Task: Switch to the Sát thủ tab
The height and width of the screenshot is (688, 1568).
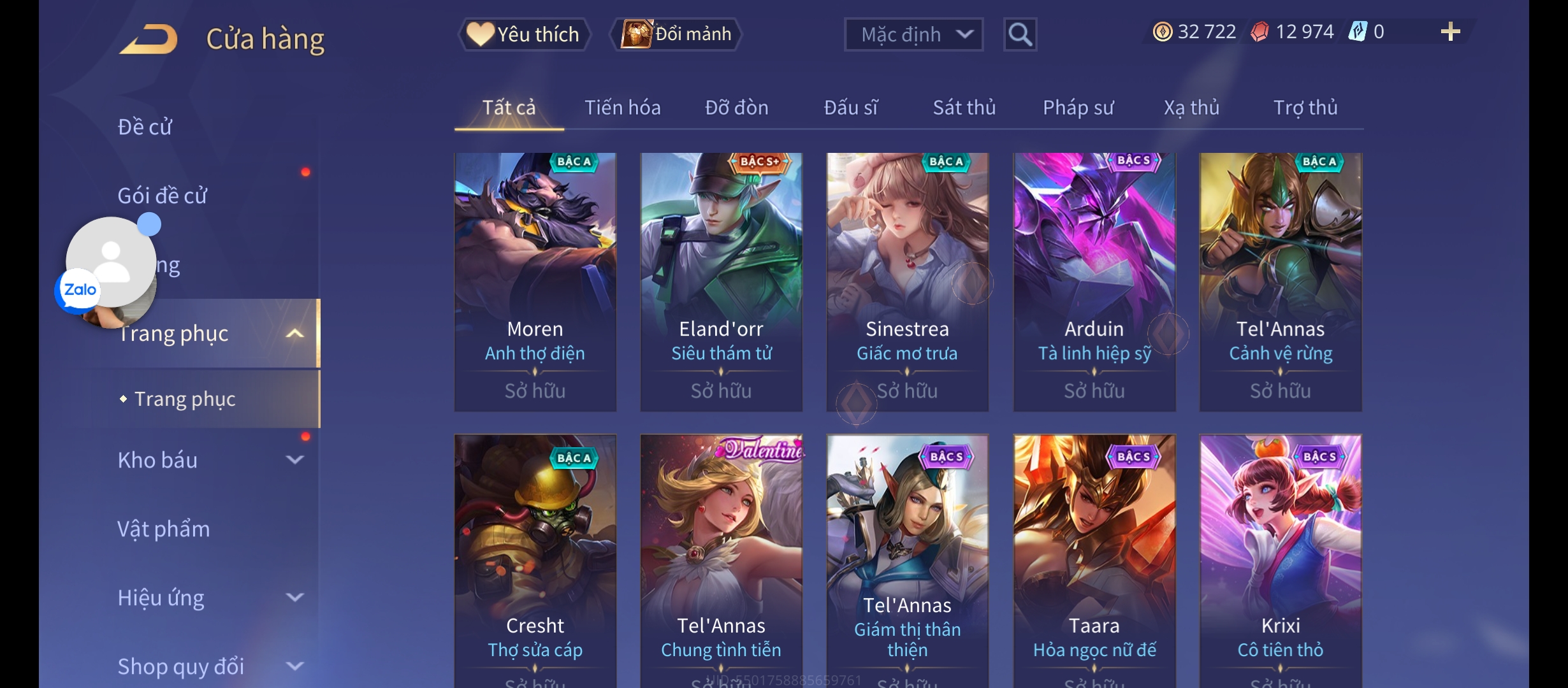Action: coord(964,108)
